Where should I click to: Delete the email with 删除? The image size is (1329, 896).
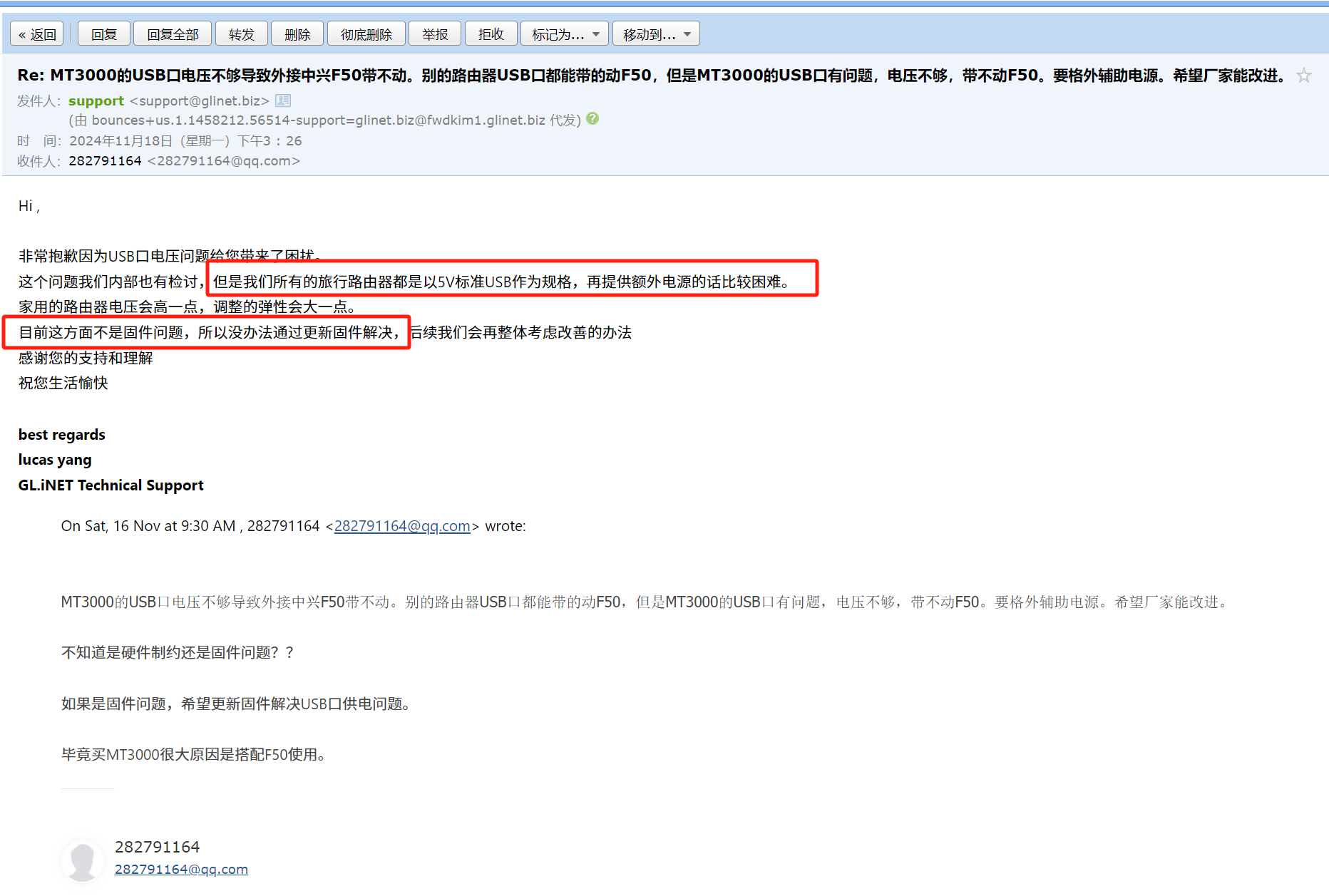click(x=297, y=33)
